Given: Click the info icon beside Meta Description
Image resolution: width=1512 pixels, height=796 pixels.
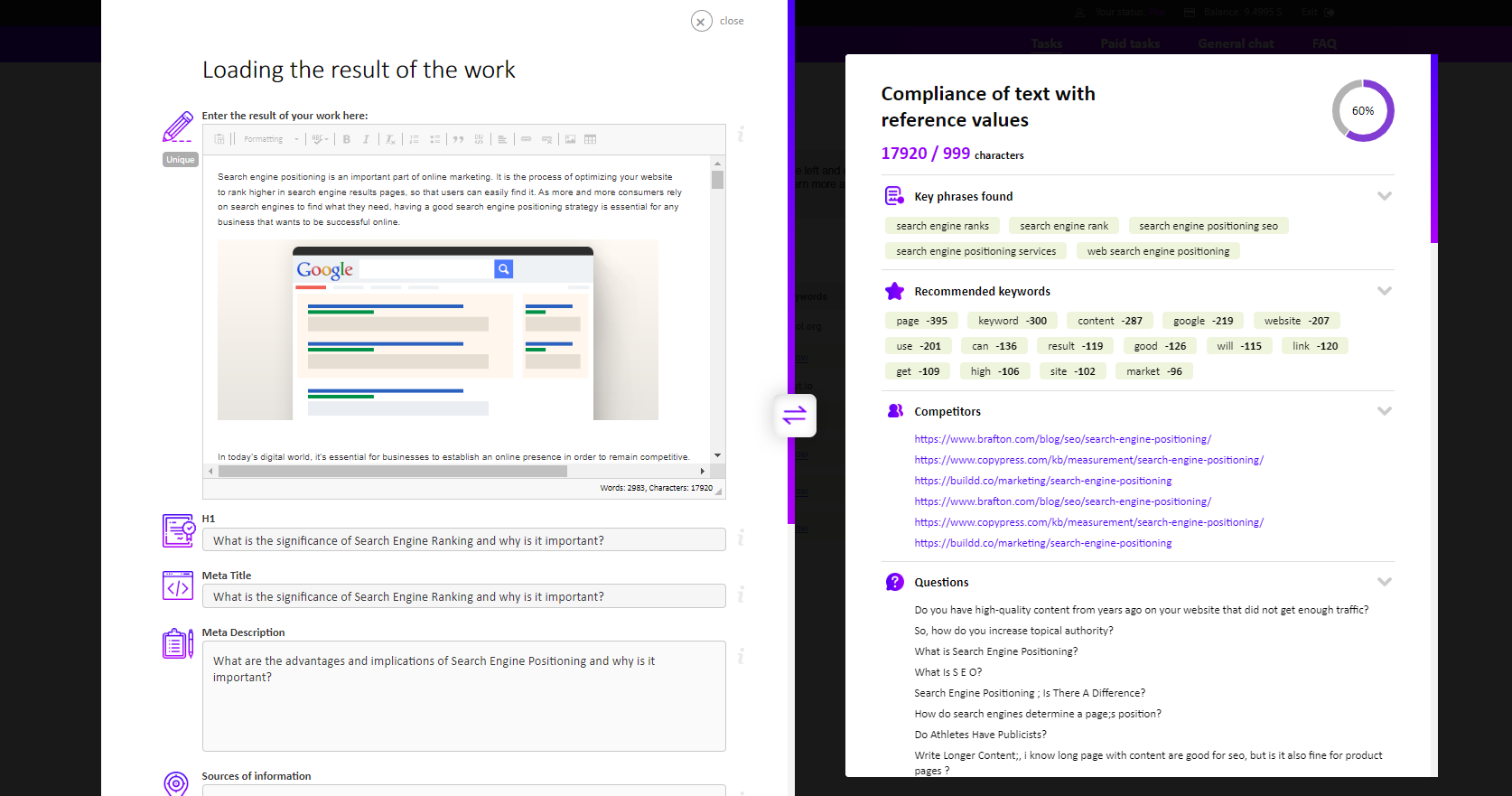Looking at the screenshot, I should pyautogui.click(x=741, y=656).
